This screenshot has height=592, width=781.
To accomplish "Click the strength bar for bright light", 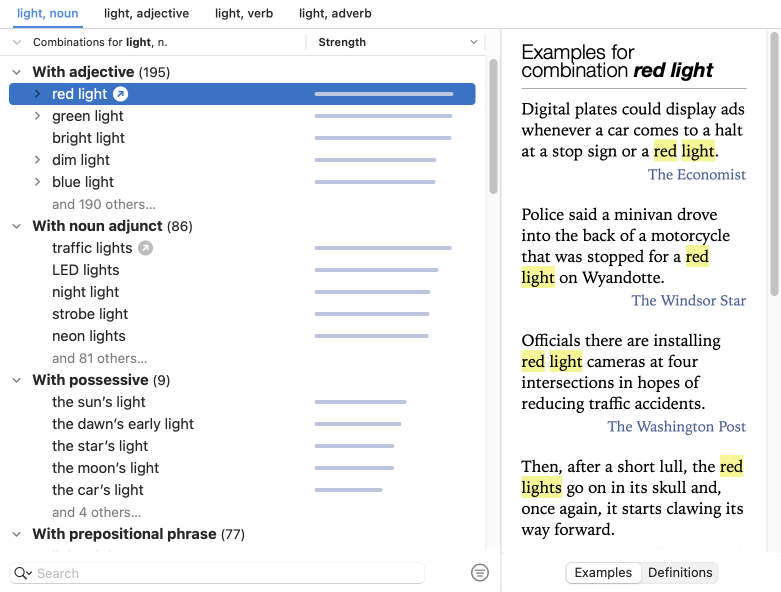I will tap(383, 138).
